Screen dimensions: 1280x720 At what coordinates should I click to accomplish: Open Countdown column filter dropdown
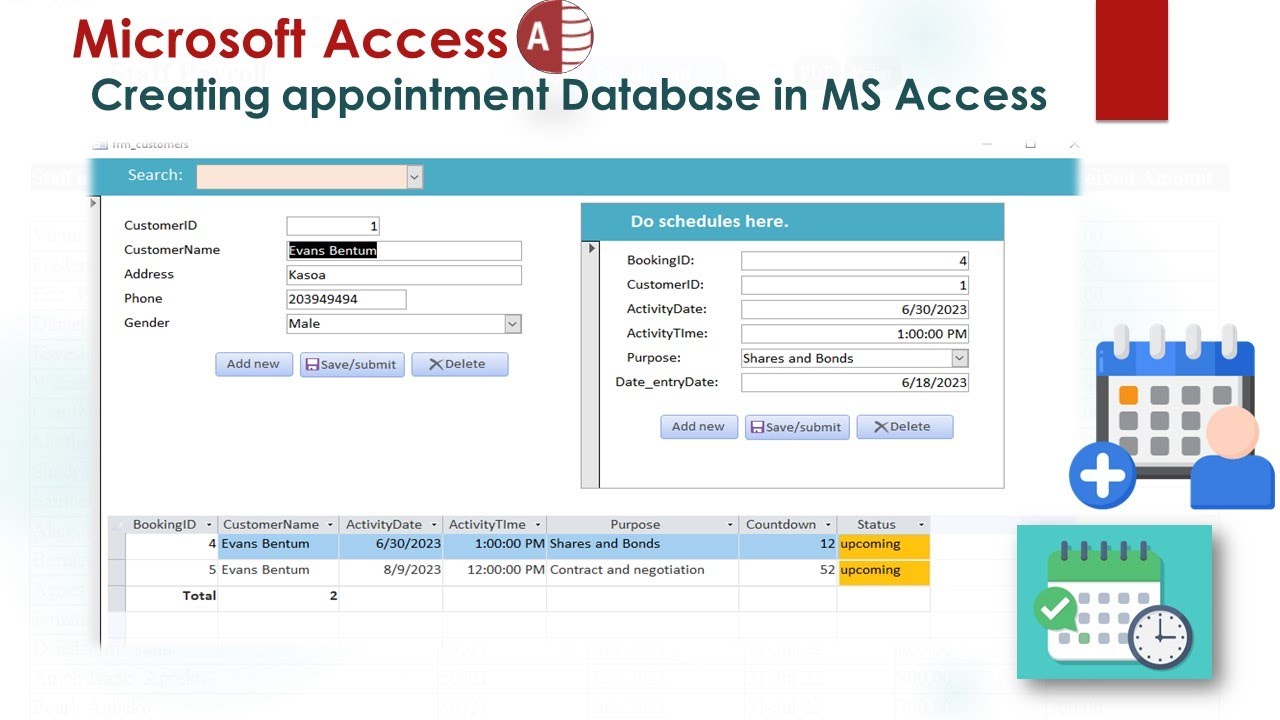coord(828,525)
